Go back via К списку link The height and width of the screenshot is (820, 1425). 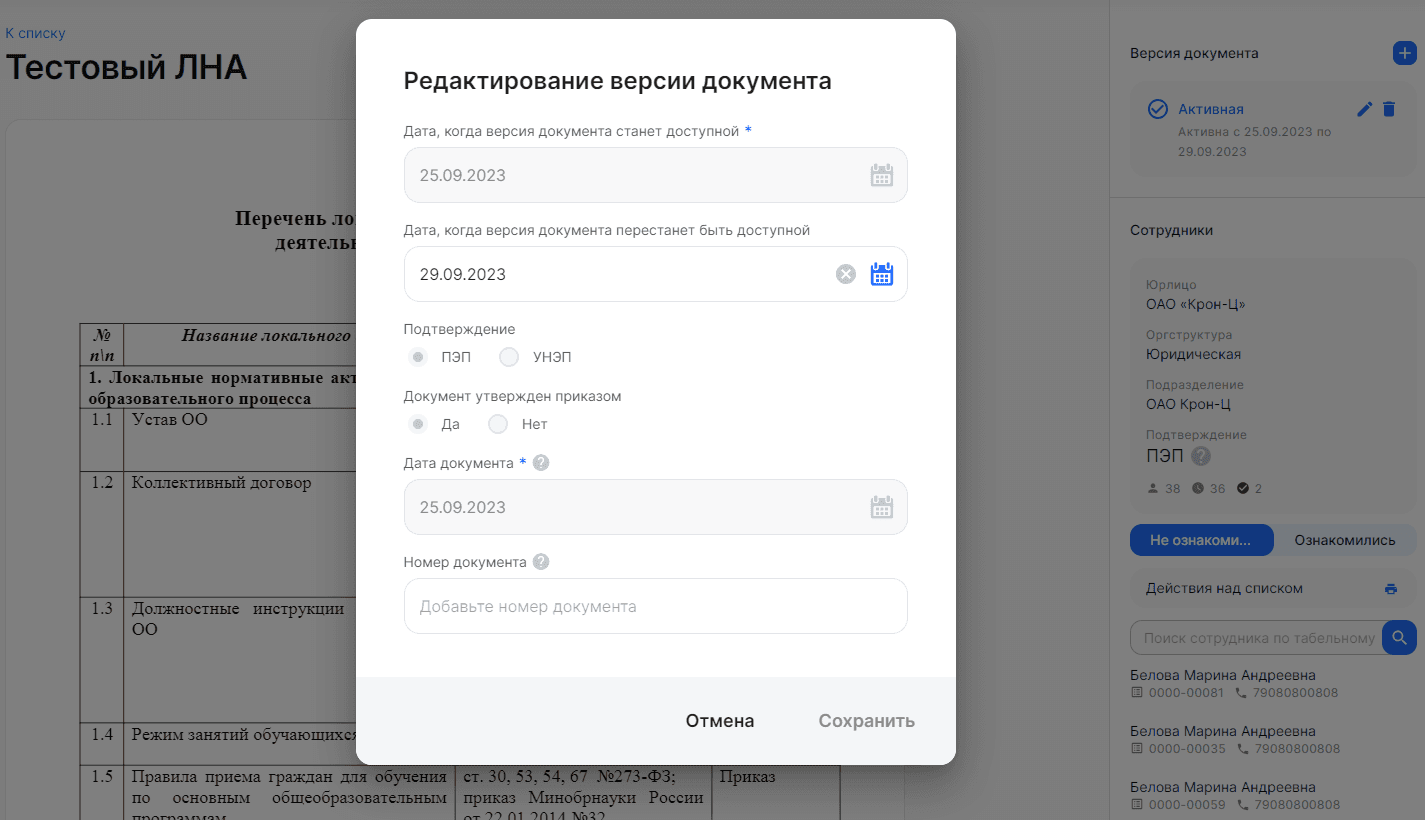[35, 33]
